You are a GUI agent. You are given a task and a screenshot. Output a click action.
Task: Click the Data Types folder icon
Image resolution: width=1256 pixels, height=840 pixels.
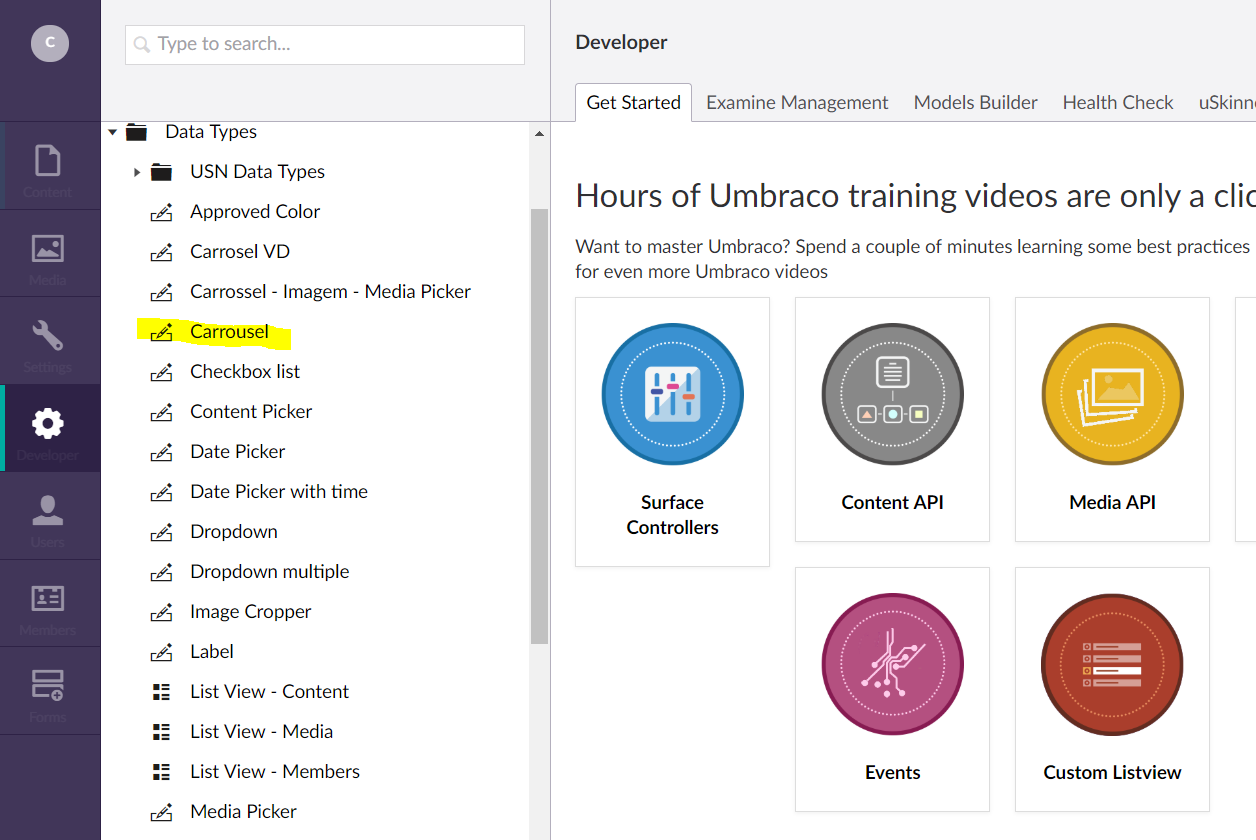pos(137,132)
